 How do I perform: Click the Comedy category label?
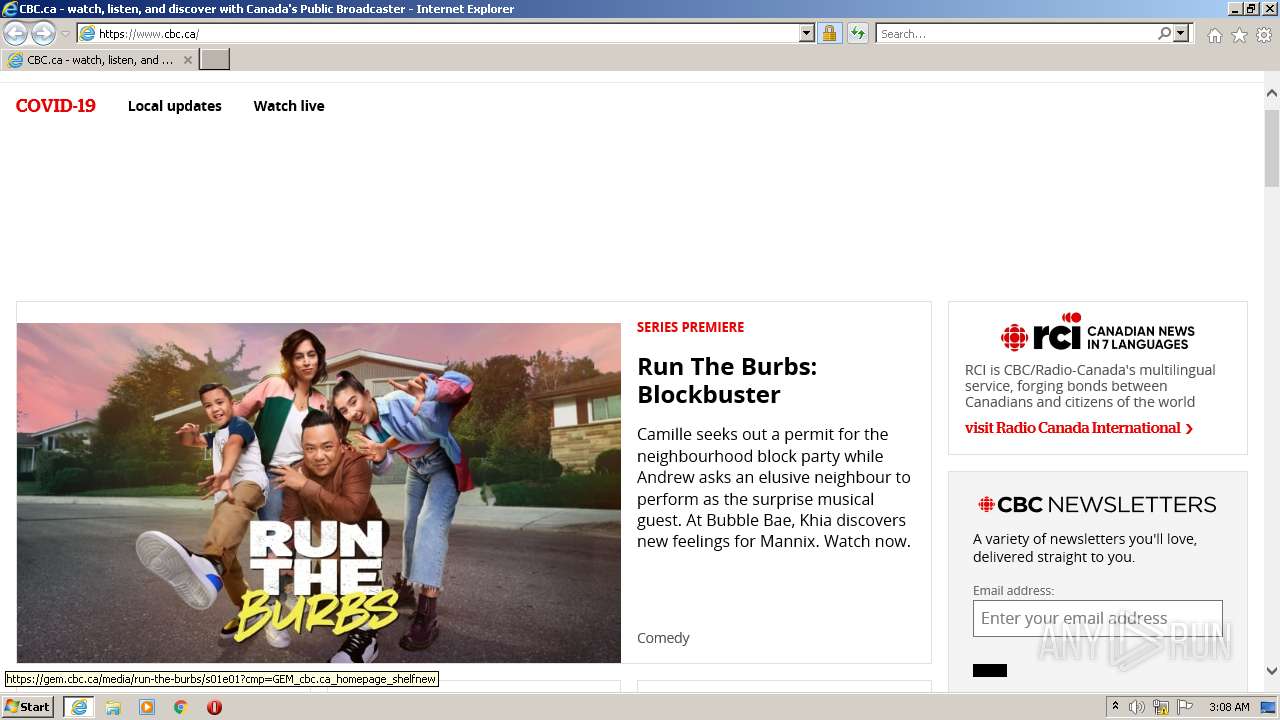tap(663, 638)
